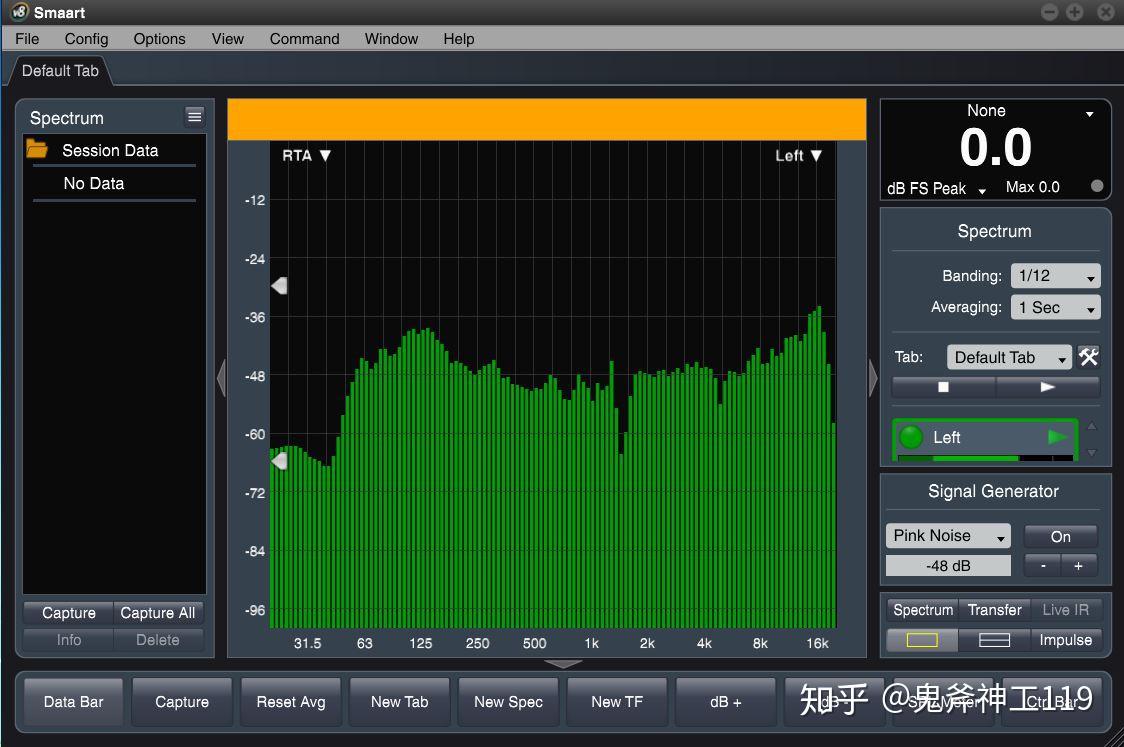Open the RTA graph type dropdown

(x=306, y=156)
